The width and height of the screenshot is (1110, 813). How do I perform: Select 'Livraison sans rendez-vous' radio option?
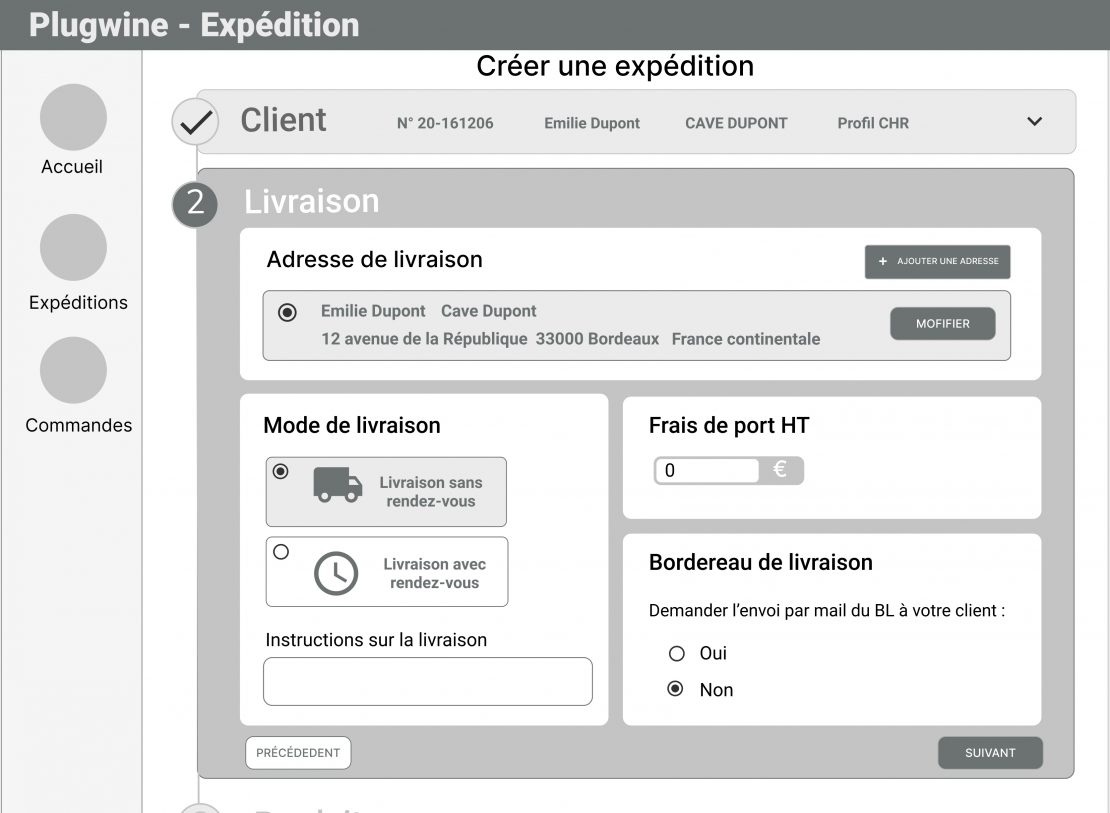(x=281, y=472)
